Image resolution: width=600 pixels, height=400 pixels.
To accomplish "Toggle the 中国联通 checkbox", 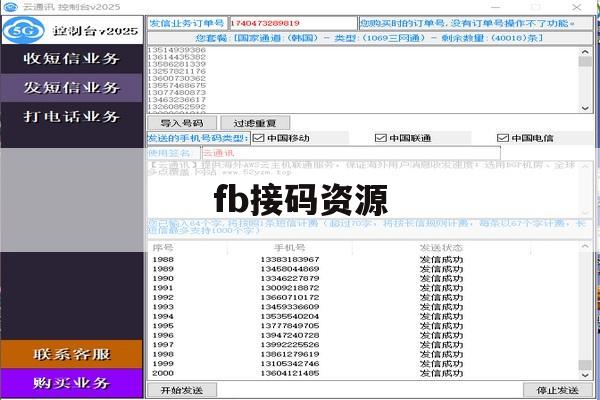I will click(x=380, y=138).
